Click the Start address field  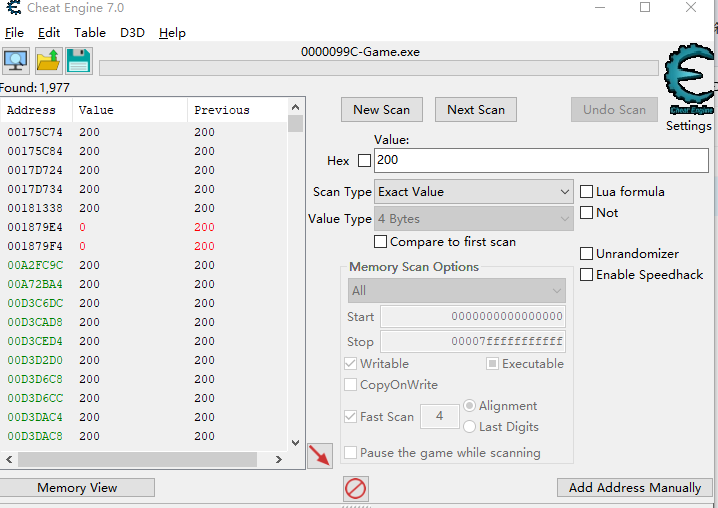tap(473, 317)
